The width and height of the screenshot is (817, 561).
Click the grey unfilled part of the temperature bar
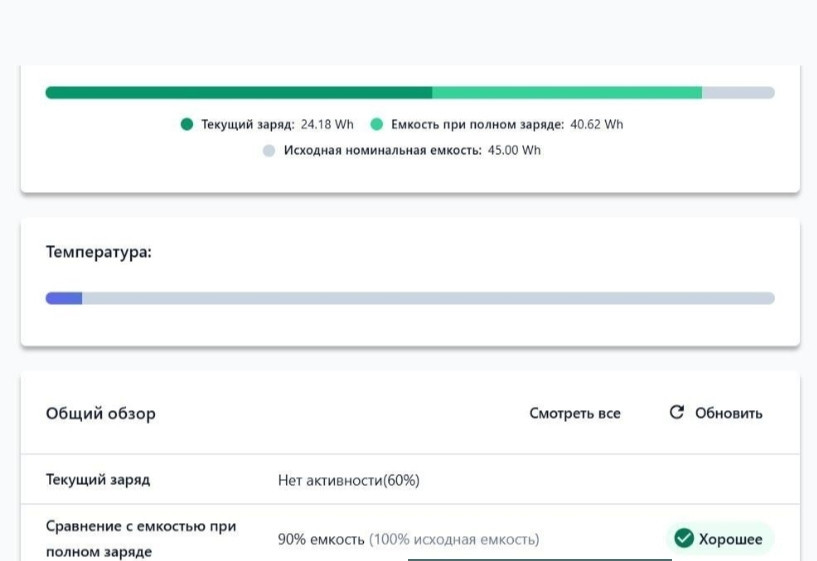(x=428, y=298)
